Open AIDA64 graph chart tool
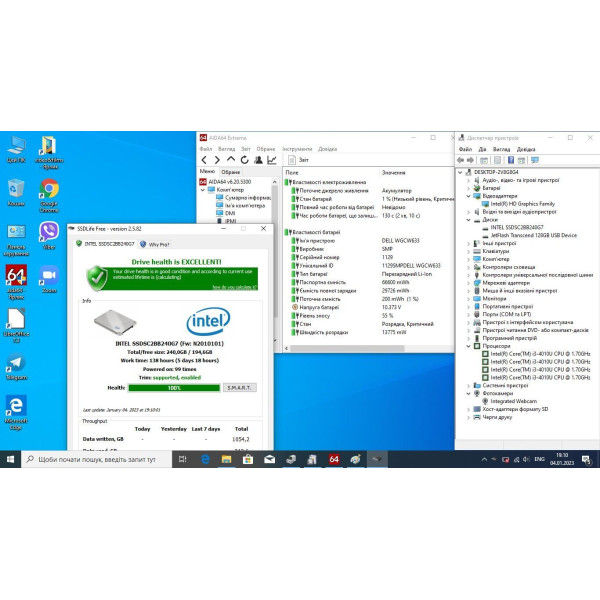This screenshot has height=600, width=600. 272,160
